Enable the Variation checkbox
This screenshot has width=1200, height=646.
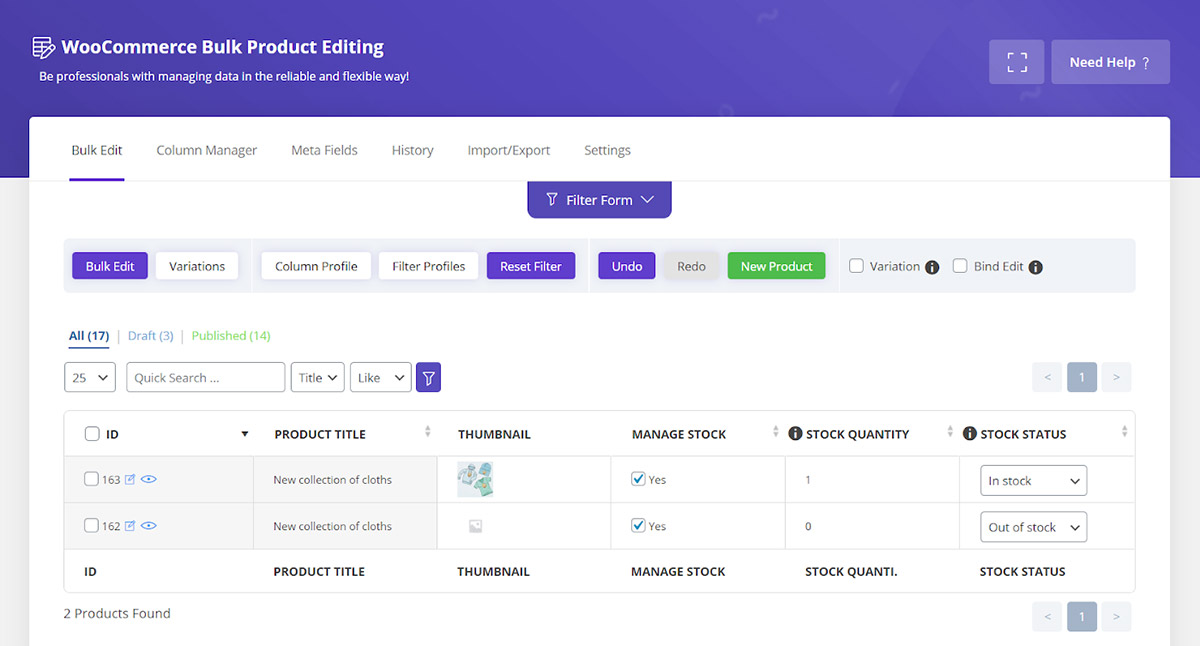(856, 266)
